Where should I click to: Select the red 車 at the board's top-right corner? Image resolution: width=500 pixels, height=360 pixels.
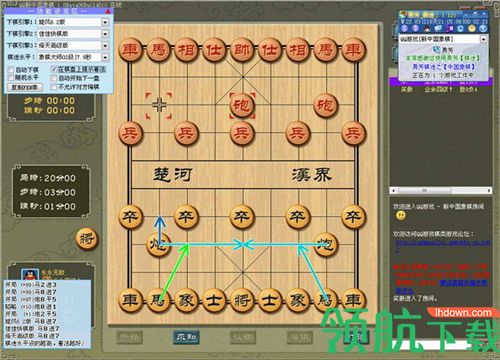(353, 50)
